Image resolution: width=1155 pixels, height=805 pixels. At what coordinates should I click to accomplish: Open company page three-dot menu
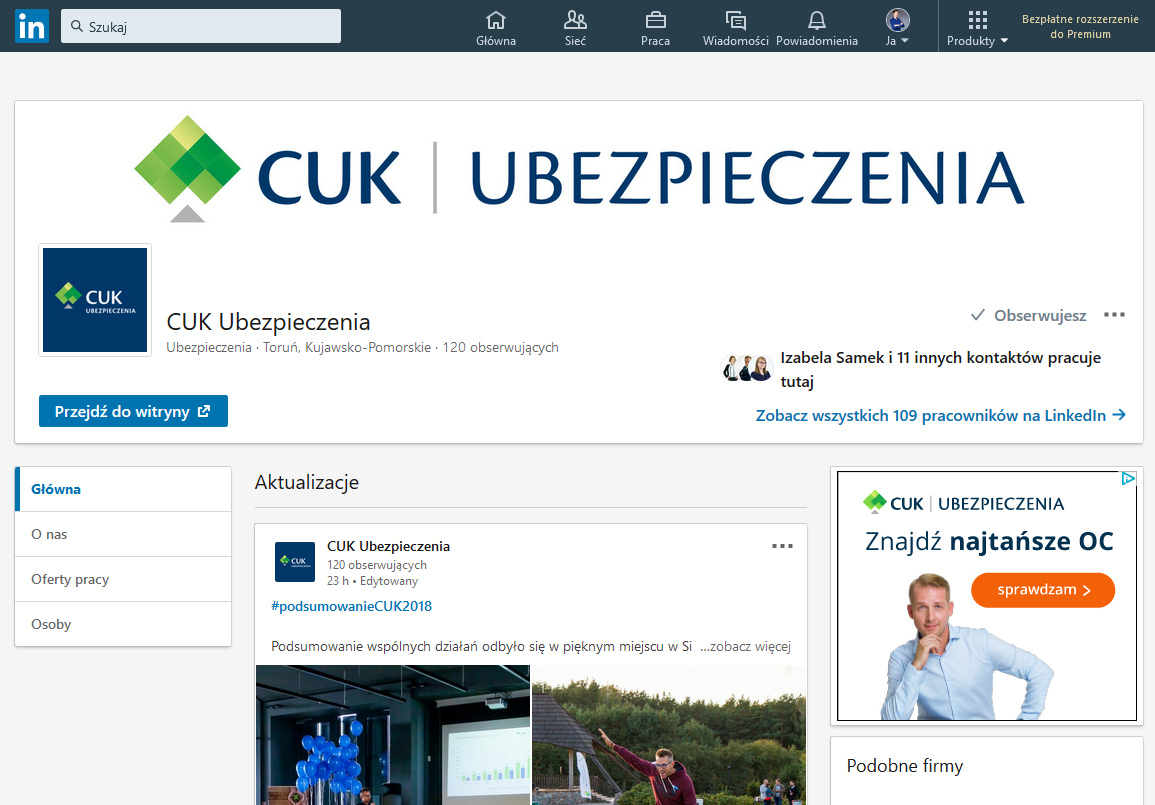pos(1114,314)
